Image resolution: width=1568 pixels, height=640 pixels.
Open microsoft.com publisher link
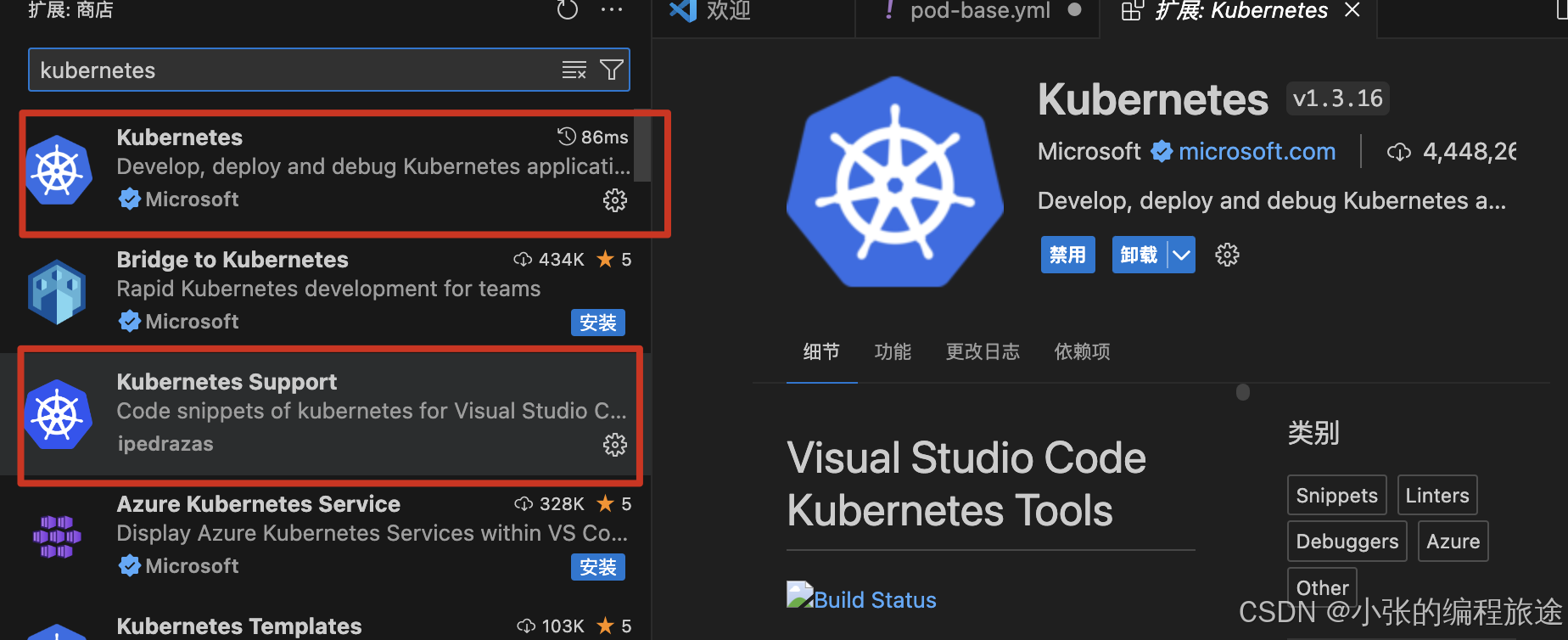1257,152
